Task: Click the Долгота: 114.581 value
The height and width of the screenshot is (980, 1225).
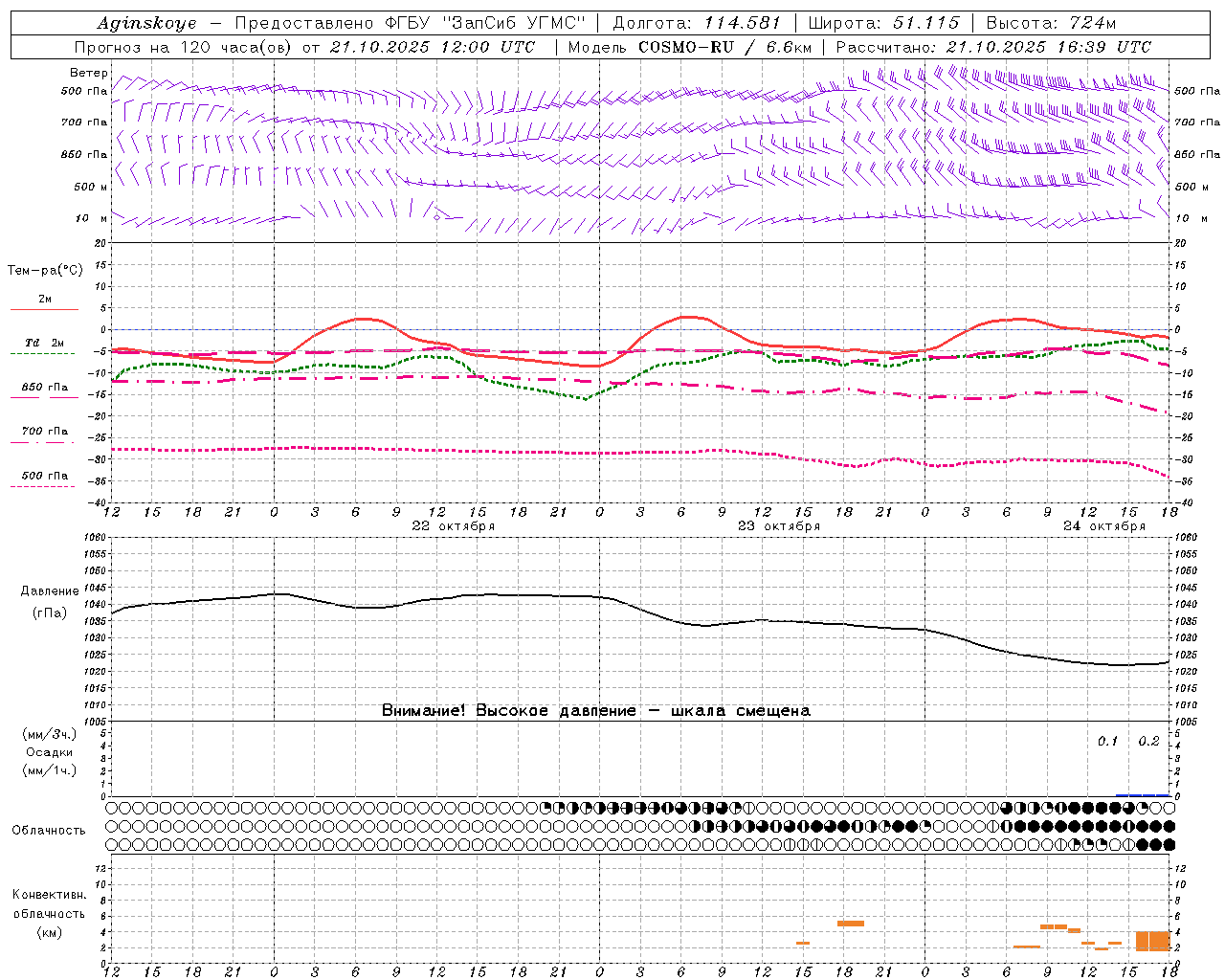Action: (697, 23)
